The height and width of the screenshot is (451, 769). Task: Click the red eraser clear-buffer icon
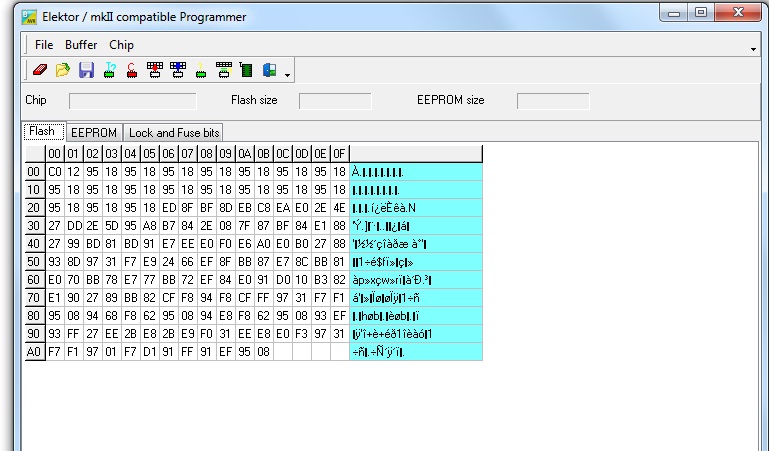[x=40, y=70]
